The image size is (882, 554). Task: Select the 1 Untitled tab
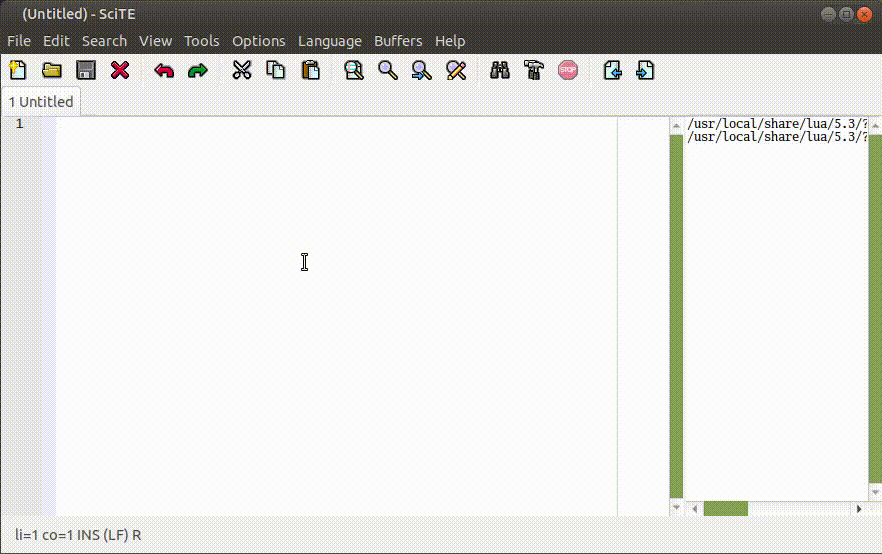tap(41, 102)
